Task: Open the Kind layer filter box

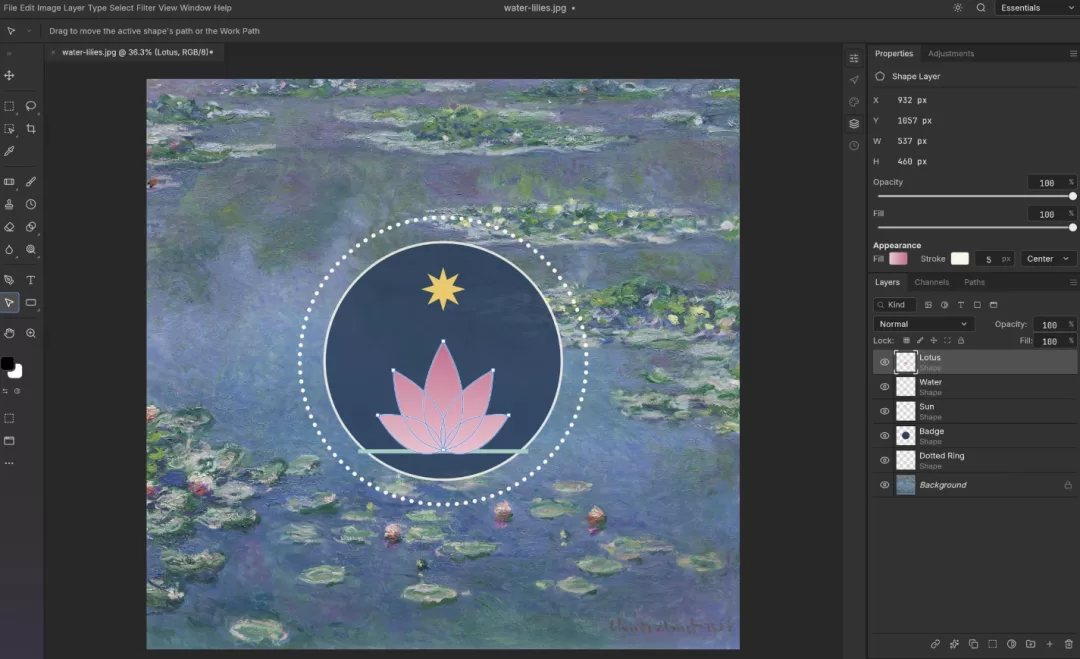Action: pos(895,305)
